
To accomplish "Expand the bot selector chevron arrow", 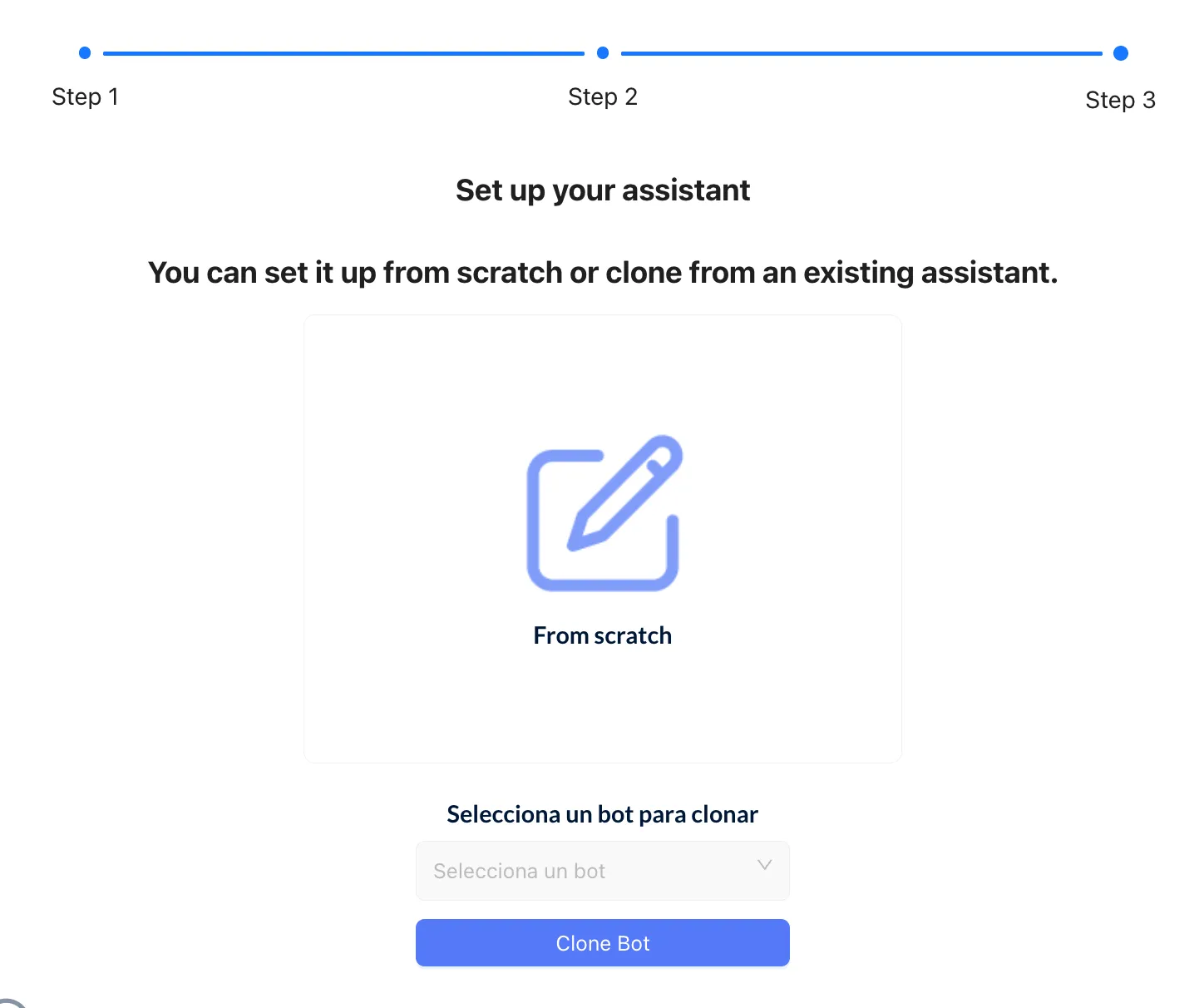I will [765, 866].
